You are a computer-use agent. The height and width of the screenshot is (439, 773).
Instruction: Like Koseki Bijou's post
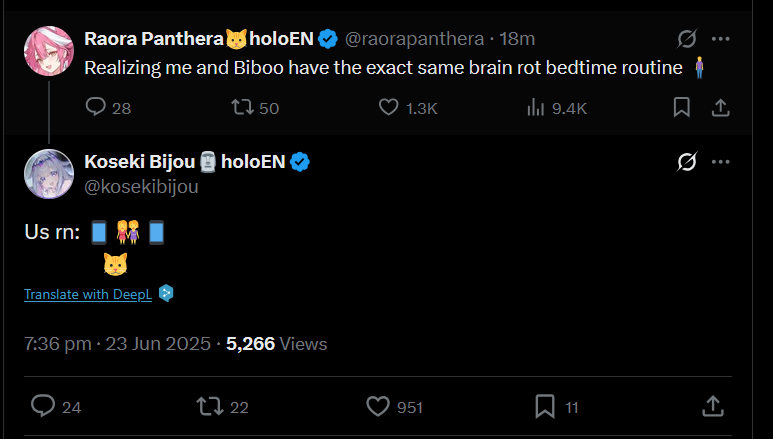[377, 406]
